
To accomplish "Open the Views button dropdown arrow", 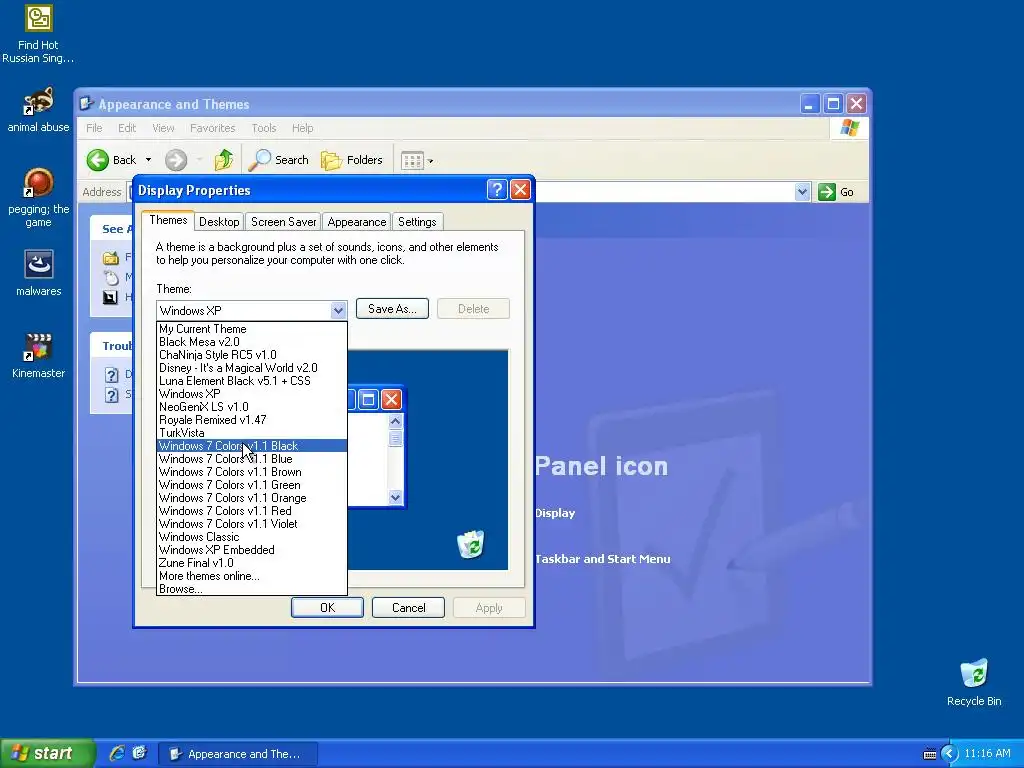I will (x=430, y=161).
